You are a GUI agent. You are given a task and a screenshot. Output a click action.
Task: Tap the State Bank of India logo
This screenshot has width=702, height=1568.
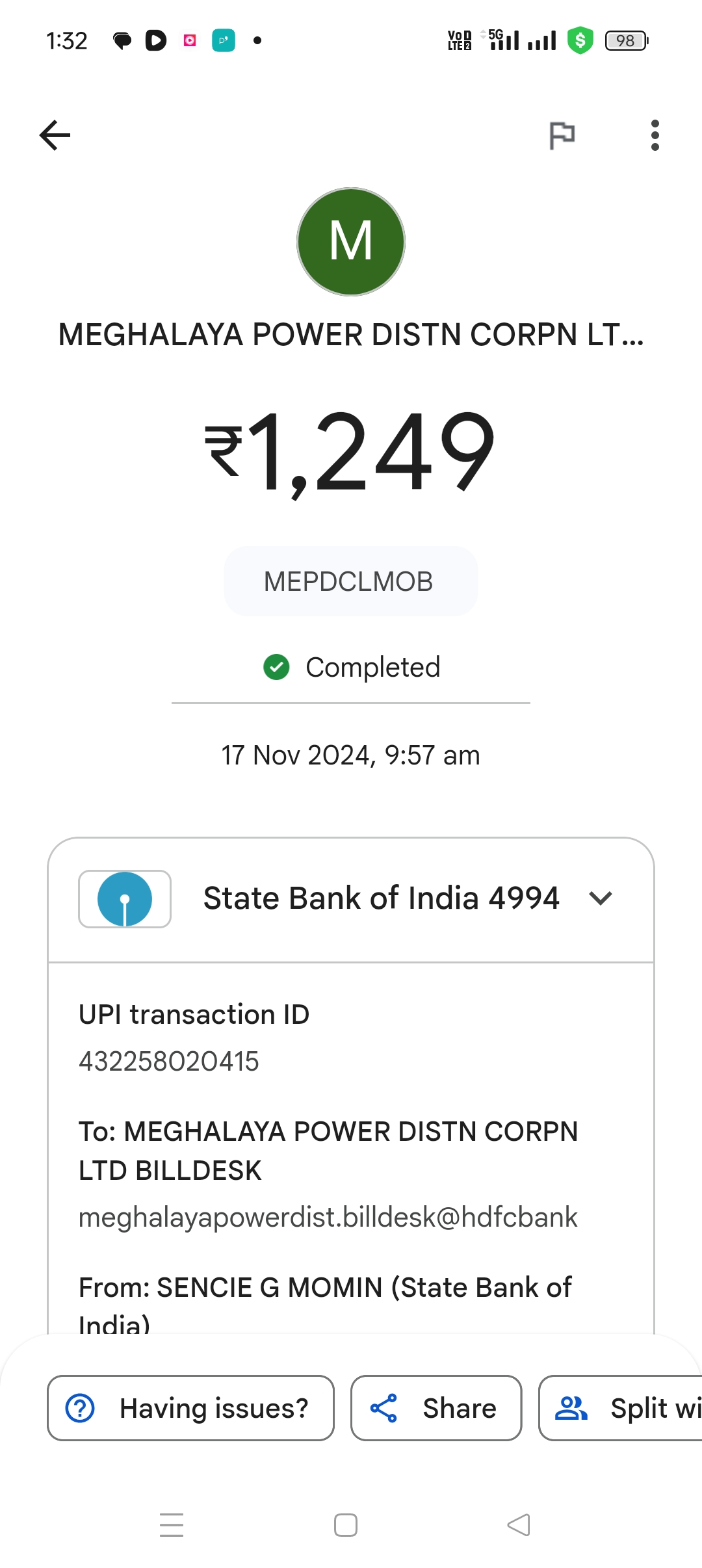pos(125,899)
